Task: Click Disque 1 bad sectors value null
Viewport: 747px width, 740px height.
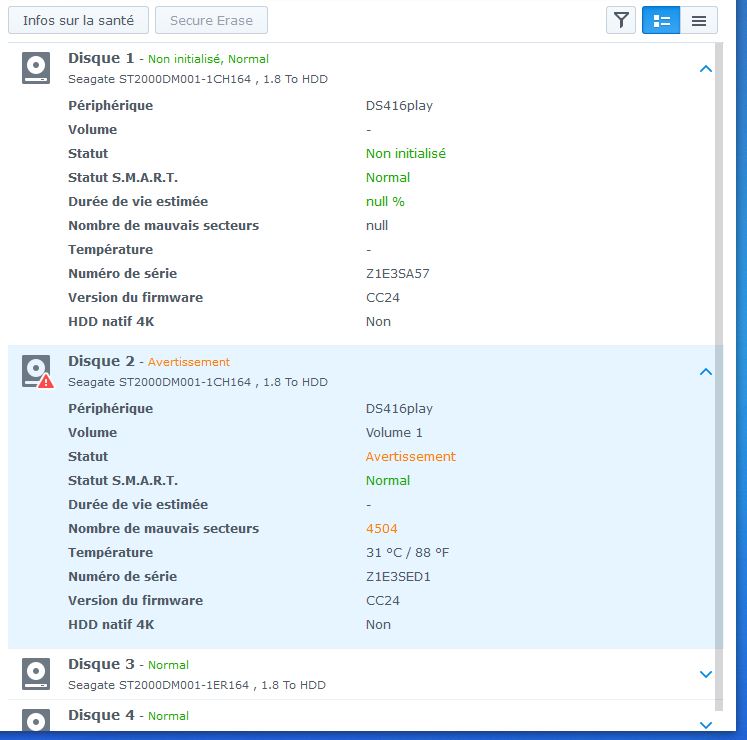Action: click(x=377, y=225)
